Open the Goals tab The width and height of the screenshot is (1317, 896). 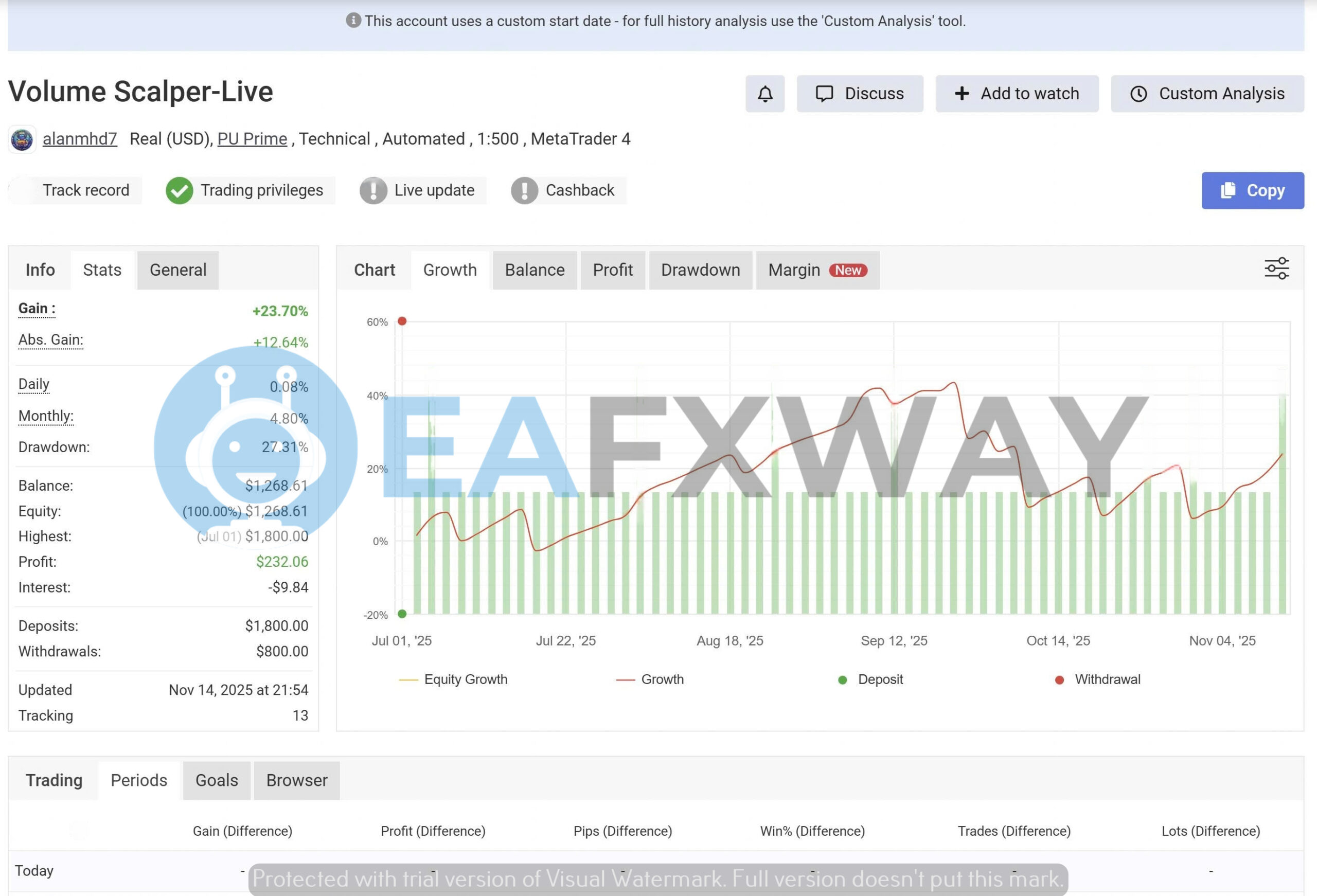(x=217, y=780)
